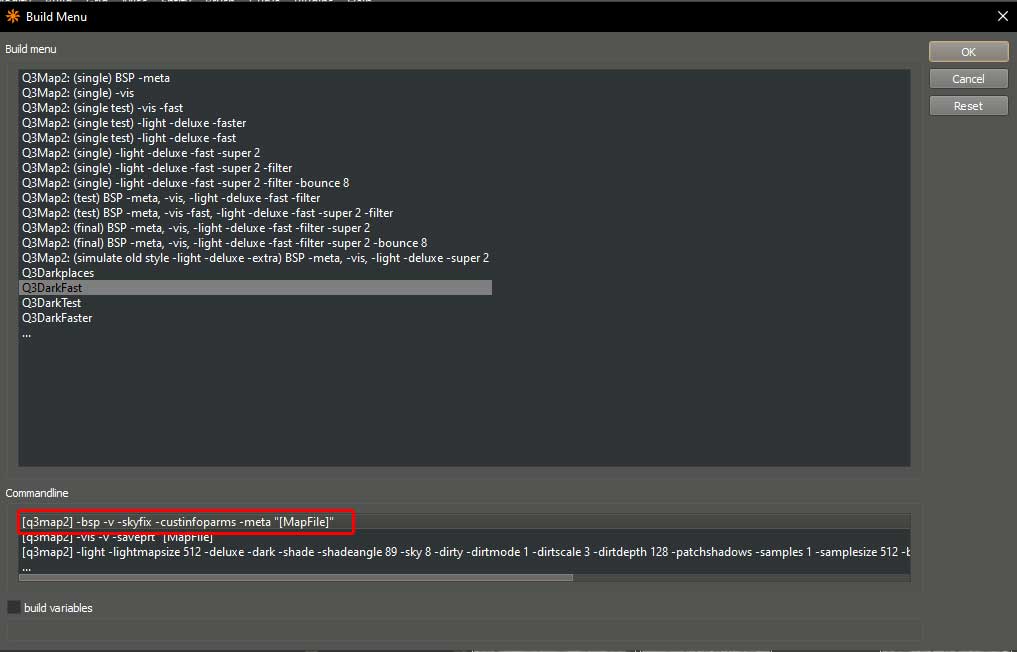Select 'Q3Map2: (single) -vis' entry
Screen dimensions: 1017x652
coord(78,93)
